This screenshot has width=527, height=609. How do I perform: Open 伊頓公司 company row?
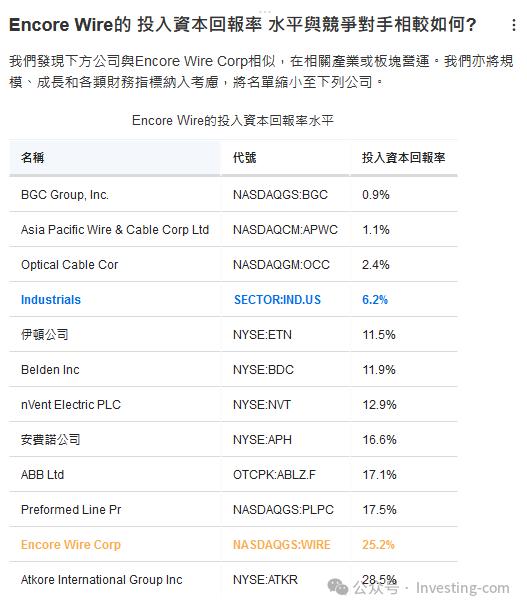[233, 334]
